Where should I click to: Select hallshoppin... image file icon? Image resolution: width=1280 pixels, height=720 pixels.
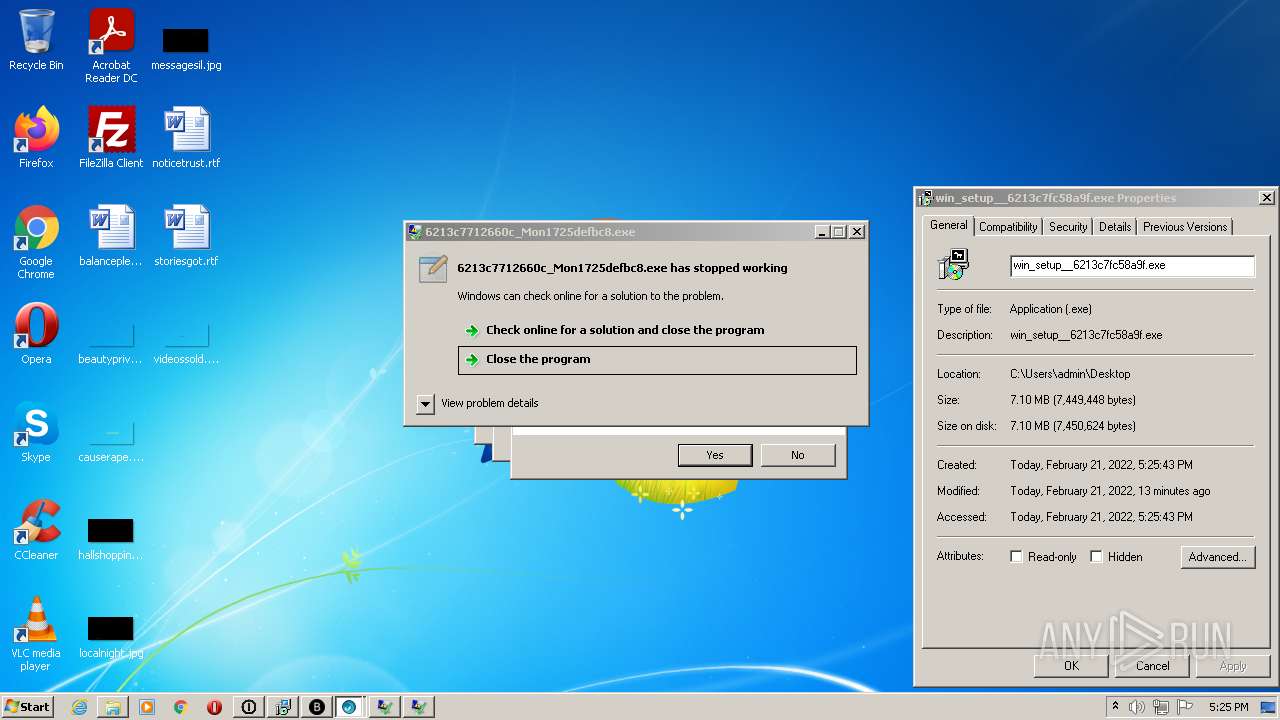coord(111,538)
